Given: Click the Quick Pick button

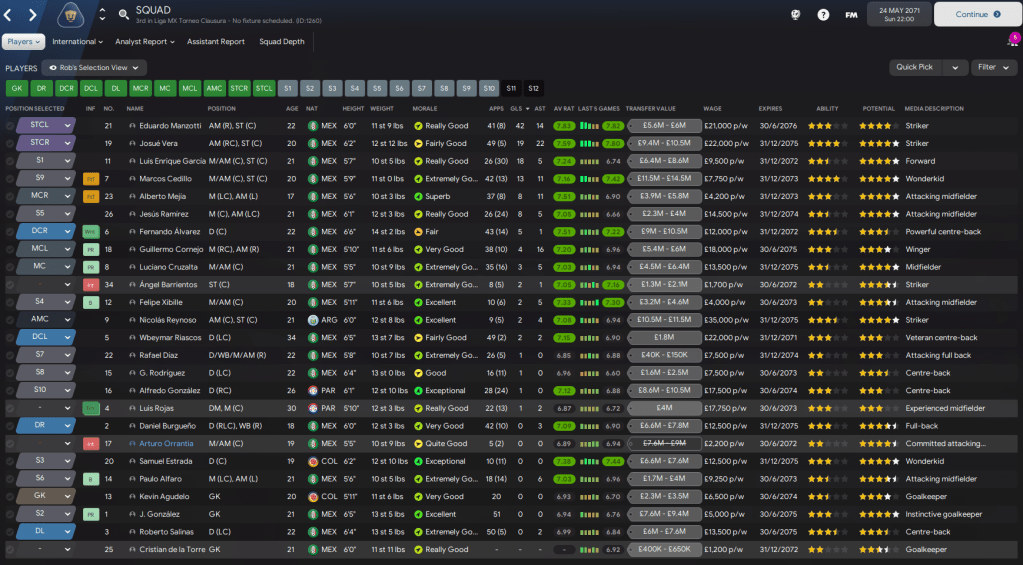Looking at the screenshot, I should click(927, 68).
